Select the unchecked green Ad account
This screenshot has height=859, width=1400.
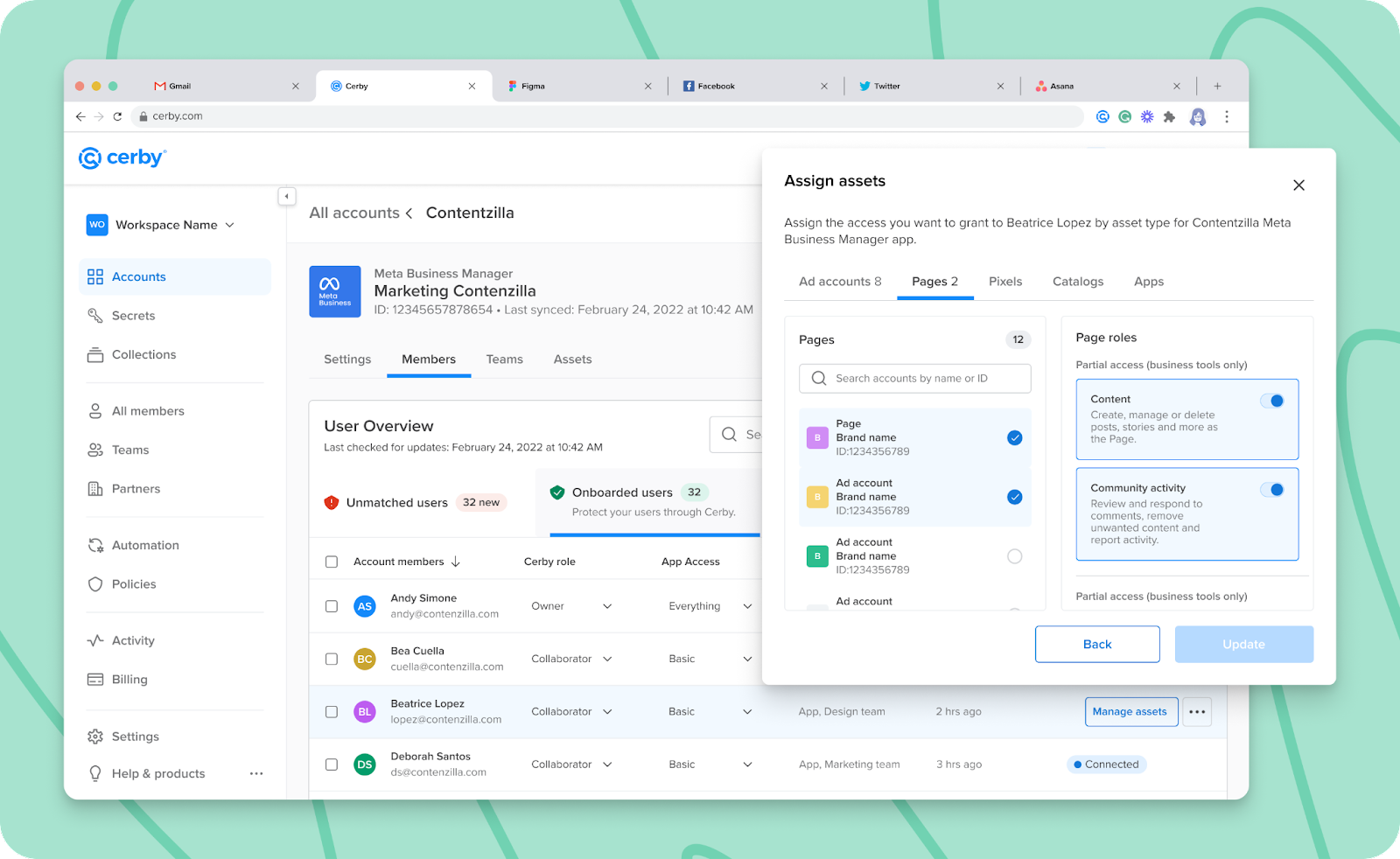click(1014, 556)
